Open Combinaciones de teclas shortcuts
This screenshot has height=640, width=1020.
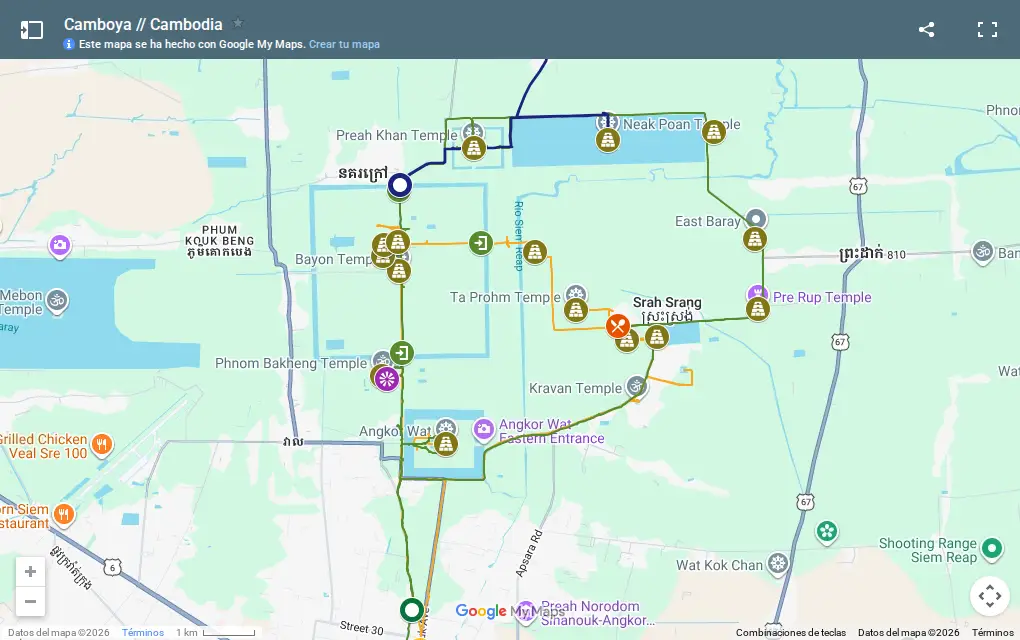click(790, 632)
